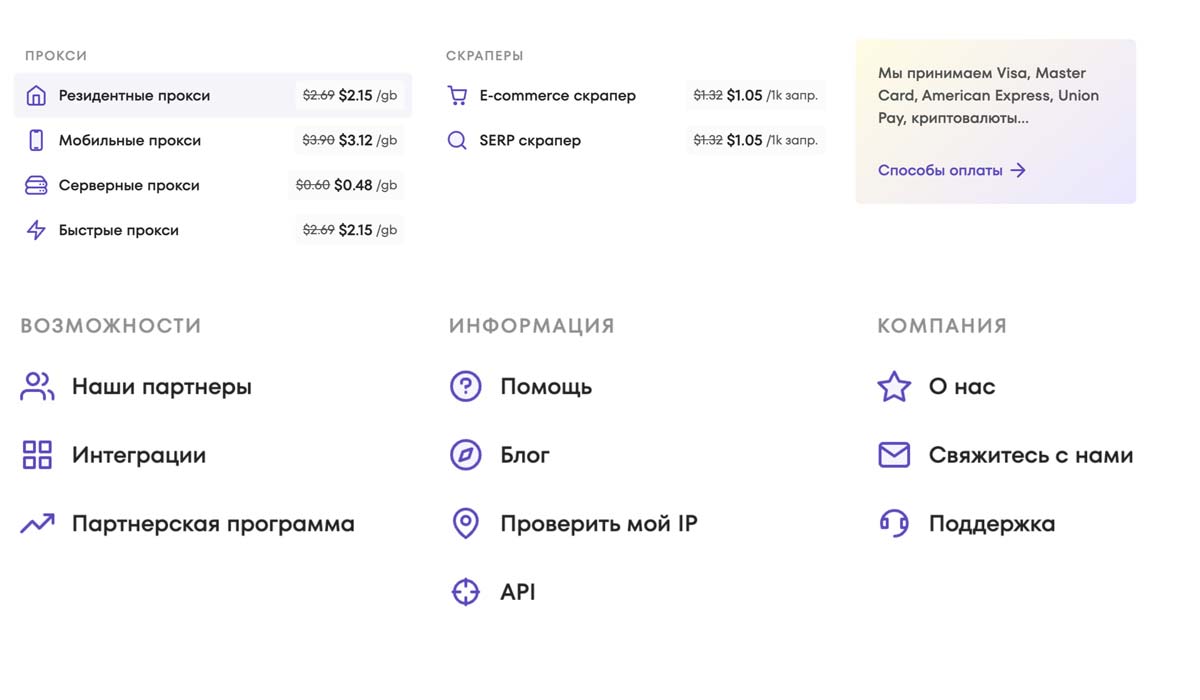Screen dimensions: 1200x700
Task: Click the house icon for Резидентные прокси
Action: (x=36, y=96)
